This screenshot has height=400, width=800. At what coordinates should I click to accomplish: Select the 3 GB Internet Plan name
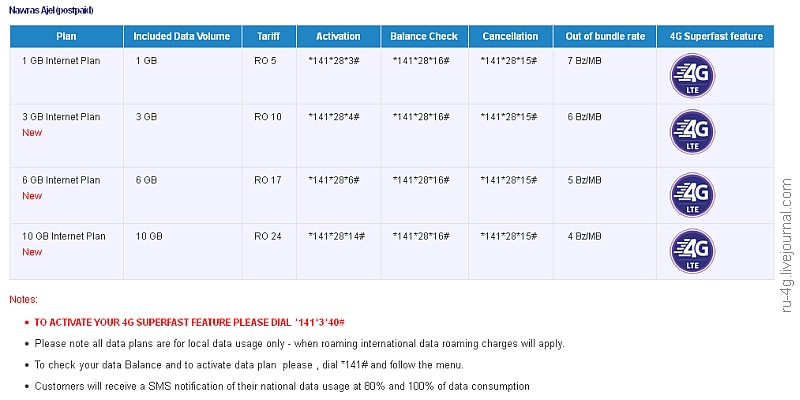pyautogui.click(x=62, y=117)
